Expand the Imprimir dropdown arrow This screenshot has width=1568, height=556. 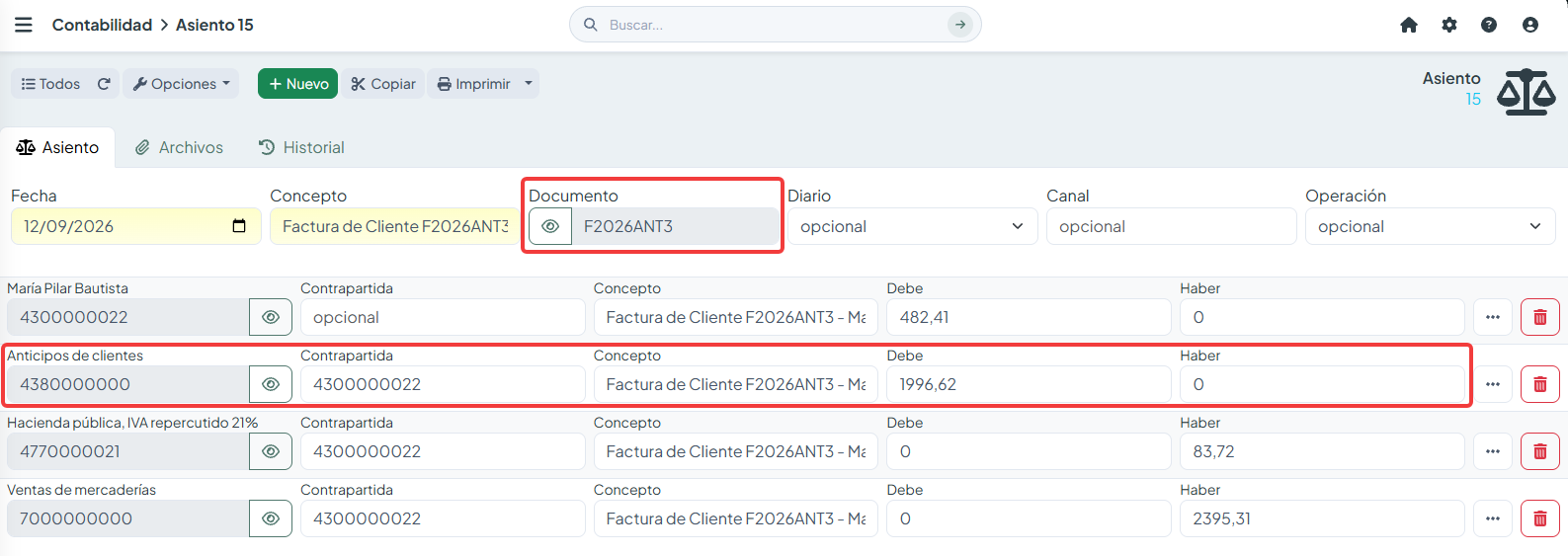pyautogui.click(x=529, y=84)
